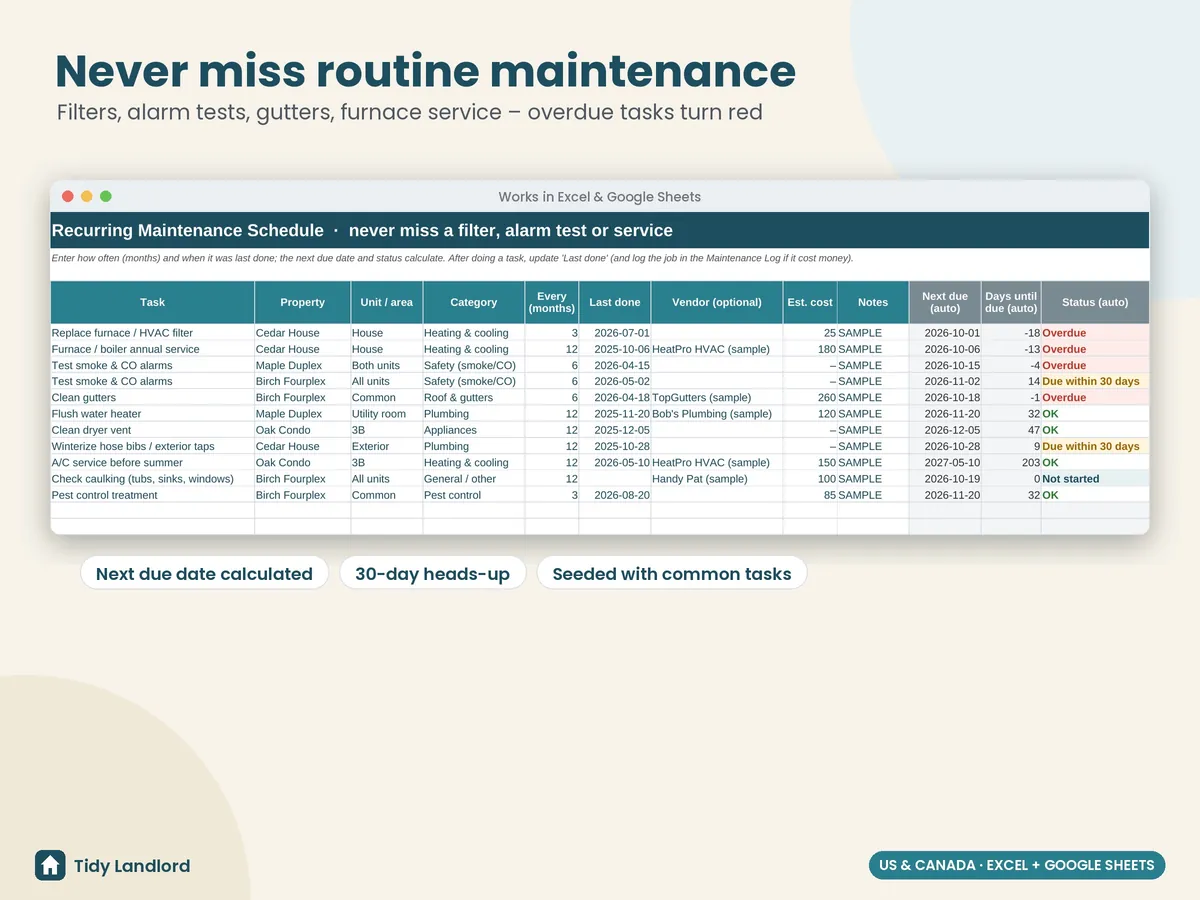Image resolution: width=1200 pixels, height=900 pixels.
Task: Click the 'Next due (auto)' column header
Action: pos(945,302)
